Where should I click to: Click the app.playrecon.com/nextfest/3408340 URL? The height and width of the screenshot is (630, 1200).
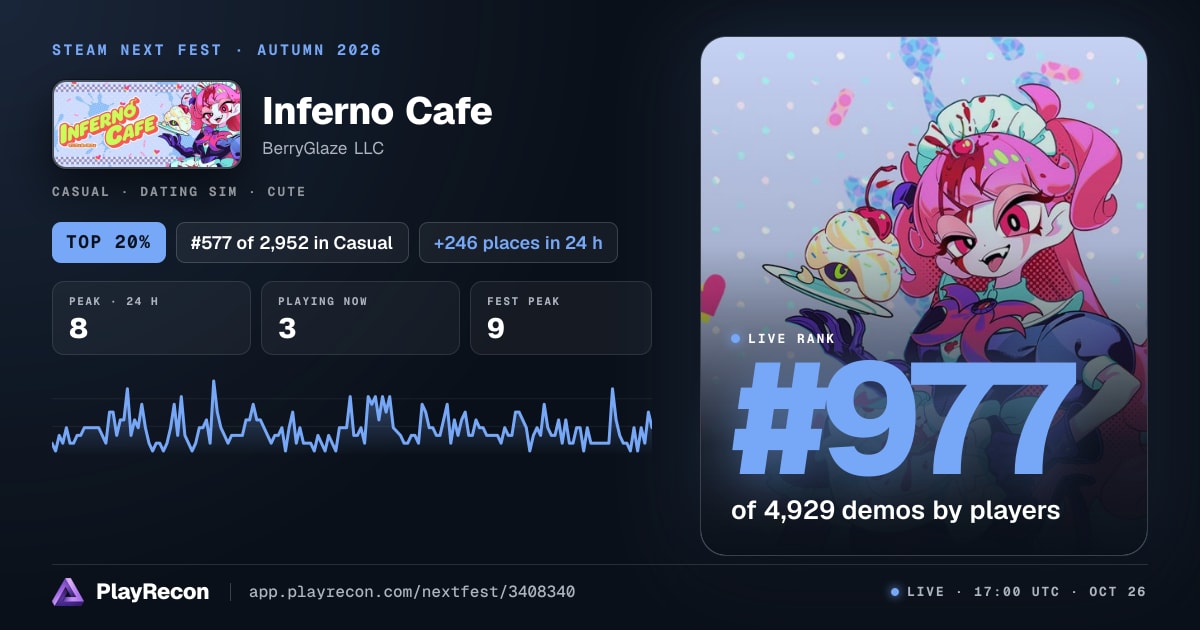(x=412, y=592)
